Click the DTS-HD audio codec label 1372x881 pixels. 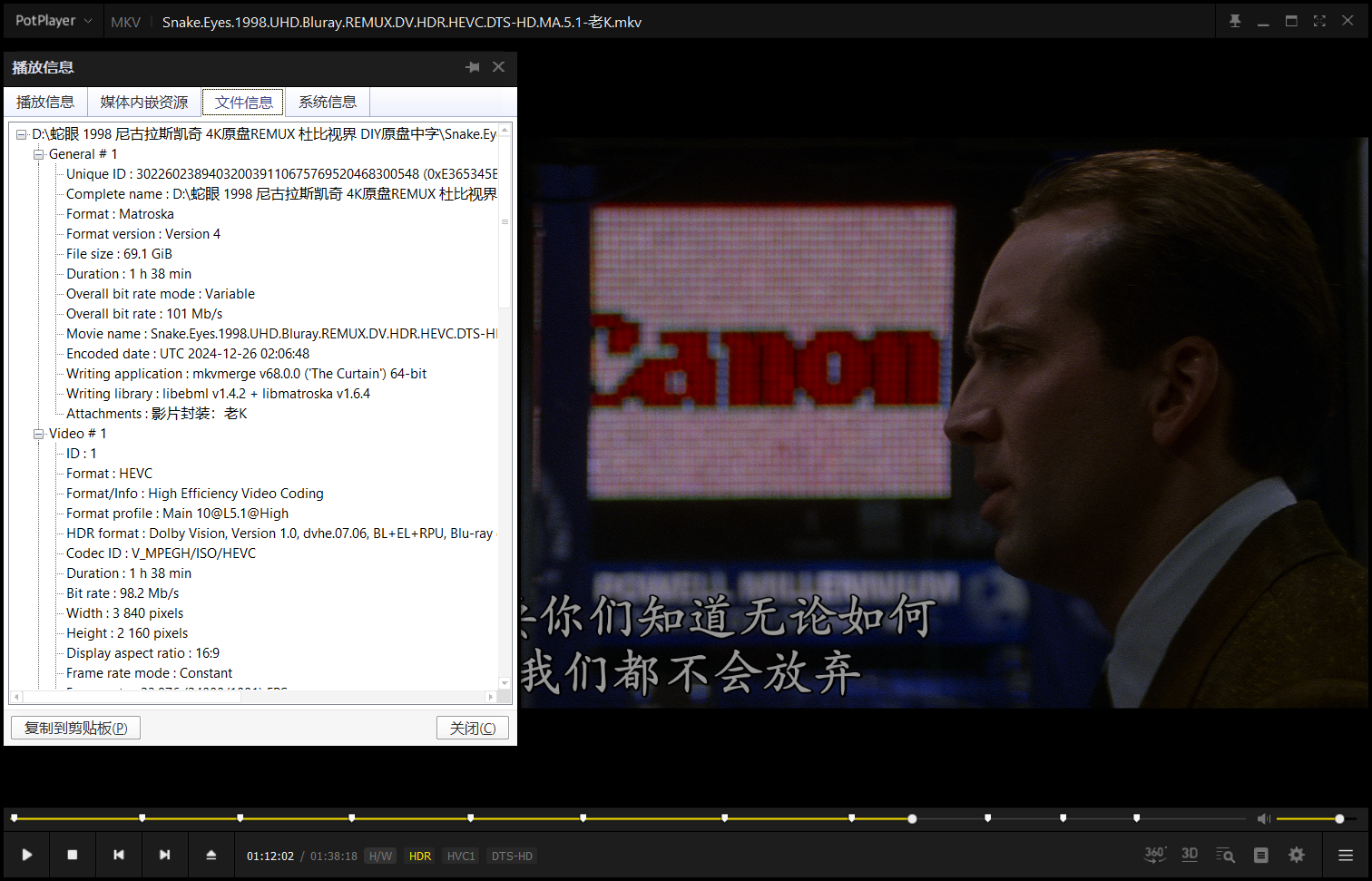[512, 856]
